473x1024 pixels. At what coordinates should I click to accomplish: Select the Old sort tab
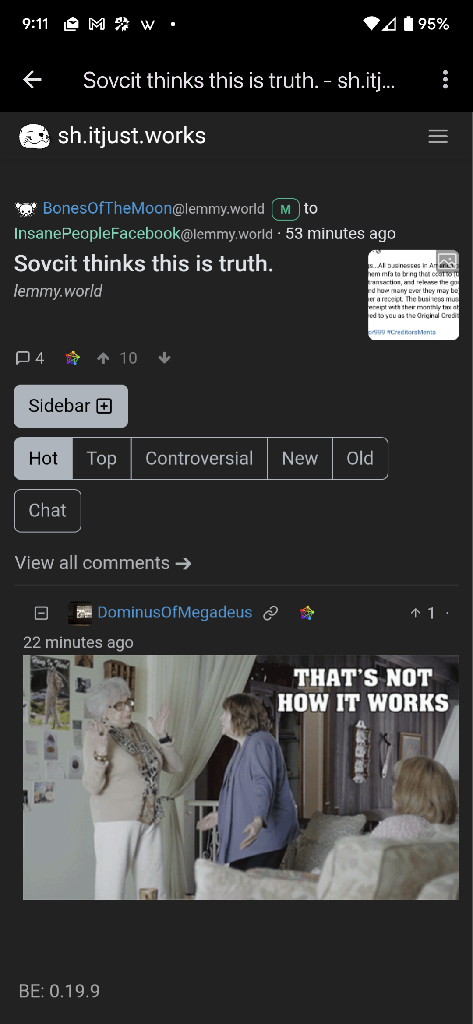click(360, 458)
